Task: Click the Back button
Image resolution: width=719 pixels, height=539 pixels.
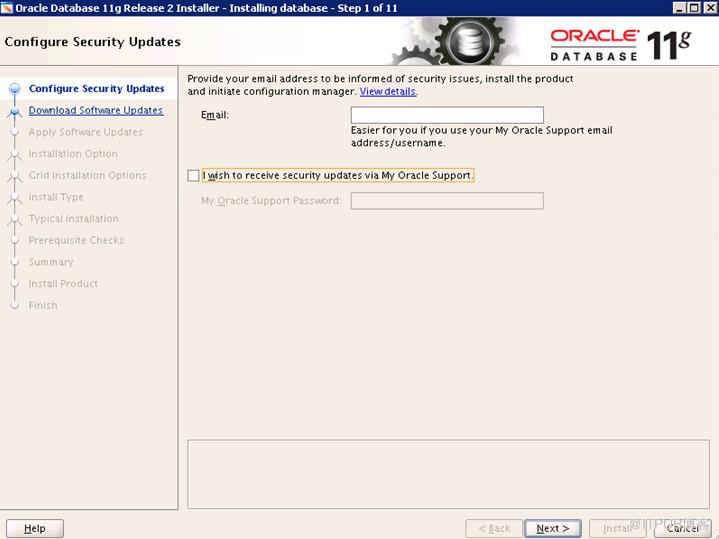Action: 494,528
